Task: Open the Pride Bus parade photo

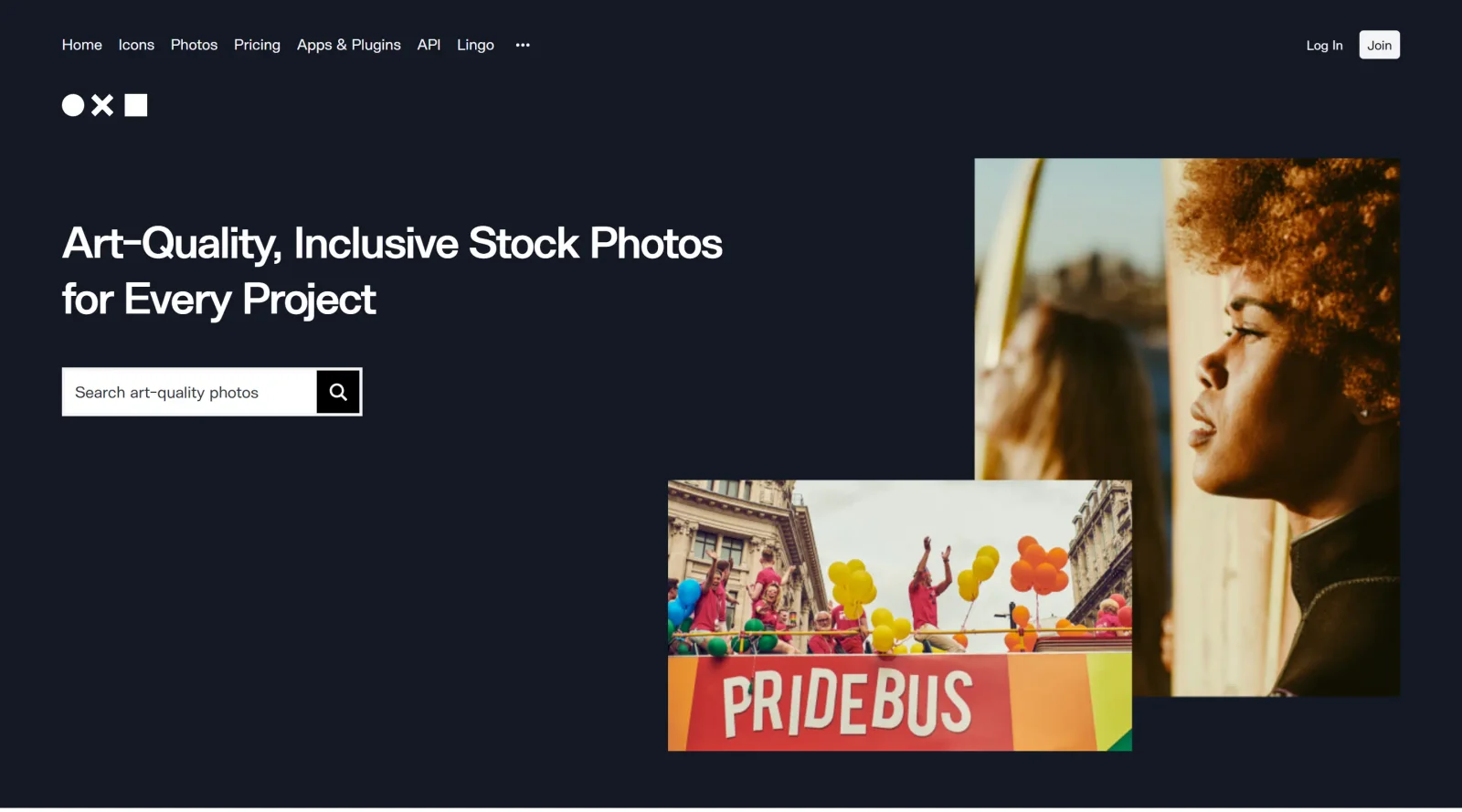Action: pyautogui.click(x=899, y=616)
